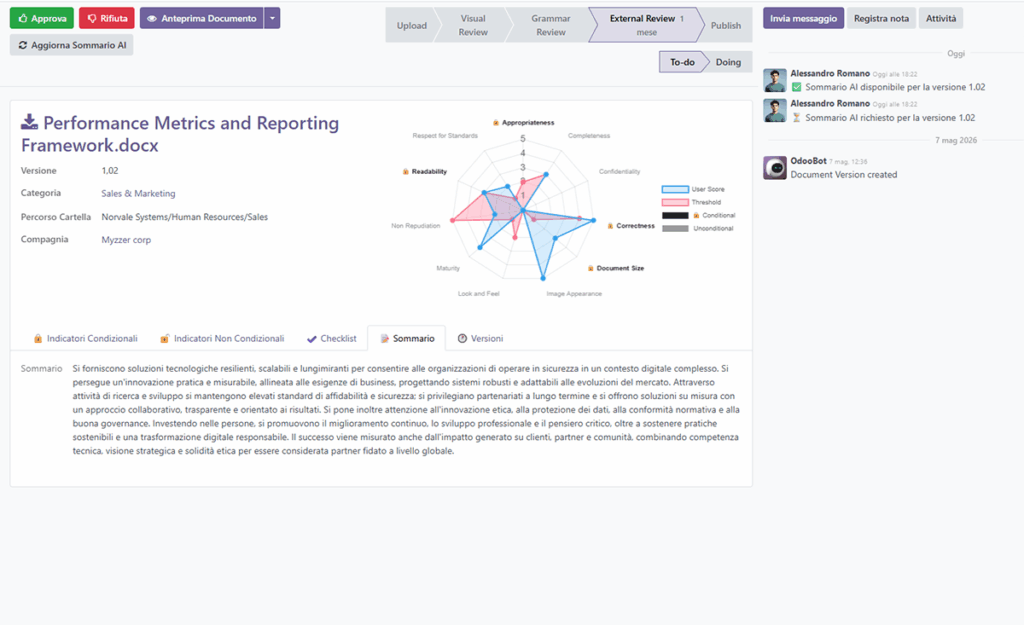Click the version value 1.02
1024x625 pixels.
[110, 170]
